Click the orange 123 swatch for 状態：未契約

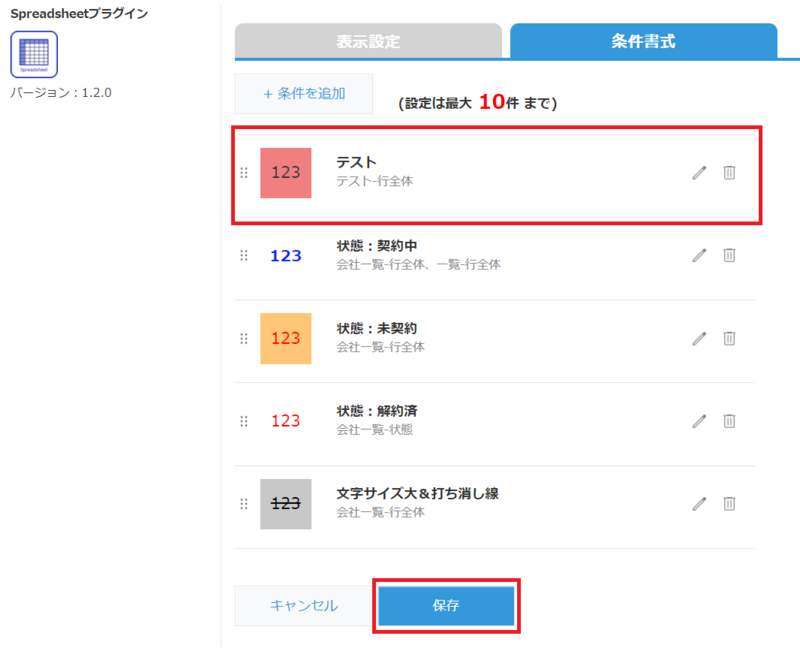(286, 338)
